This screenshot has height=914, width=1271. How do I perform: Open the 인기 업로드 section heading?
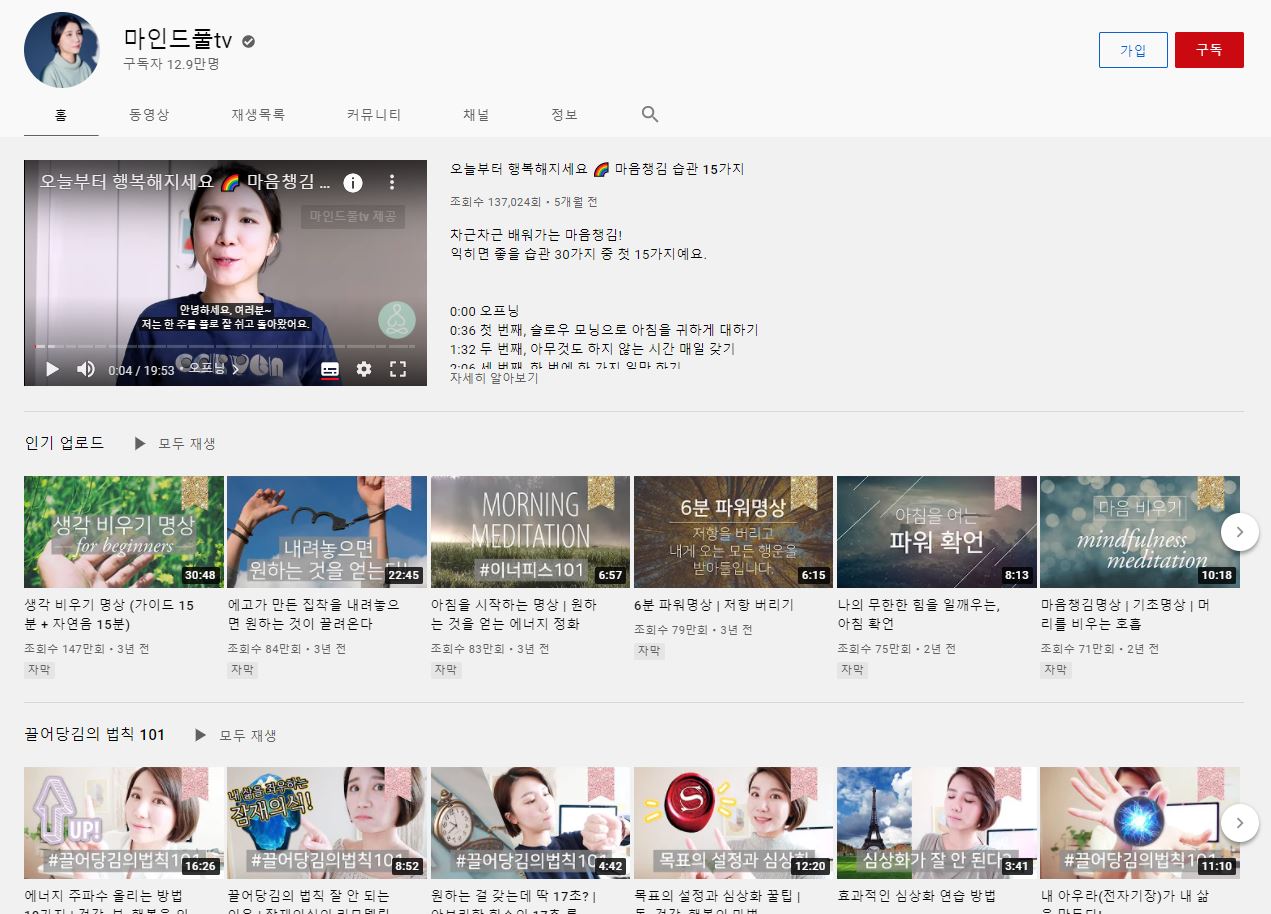click(x=64, y=442)
